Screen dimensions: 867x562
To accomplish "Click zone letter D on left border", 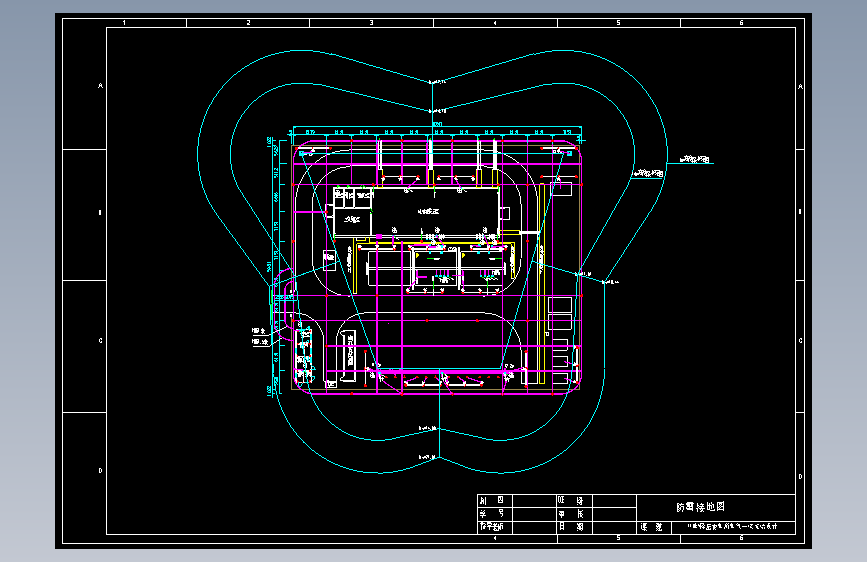I will 101,471.
